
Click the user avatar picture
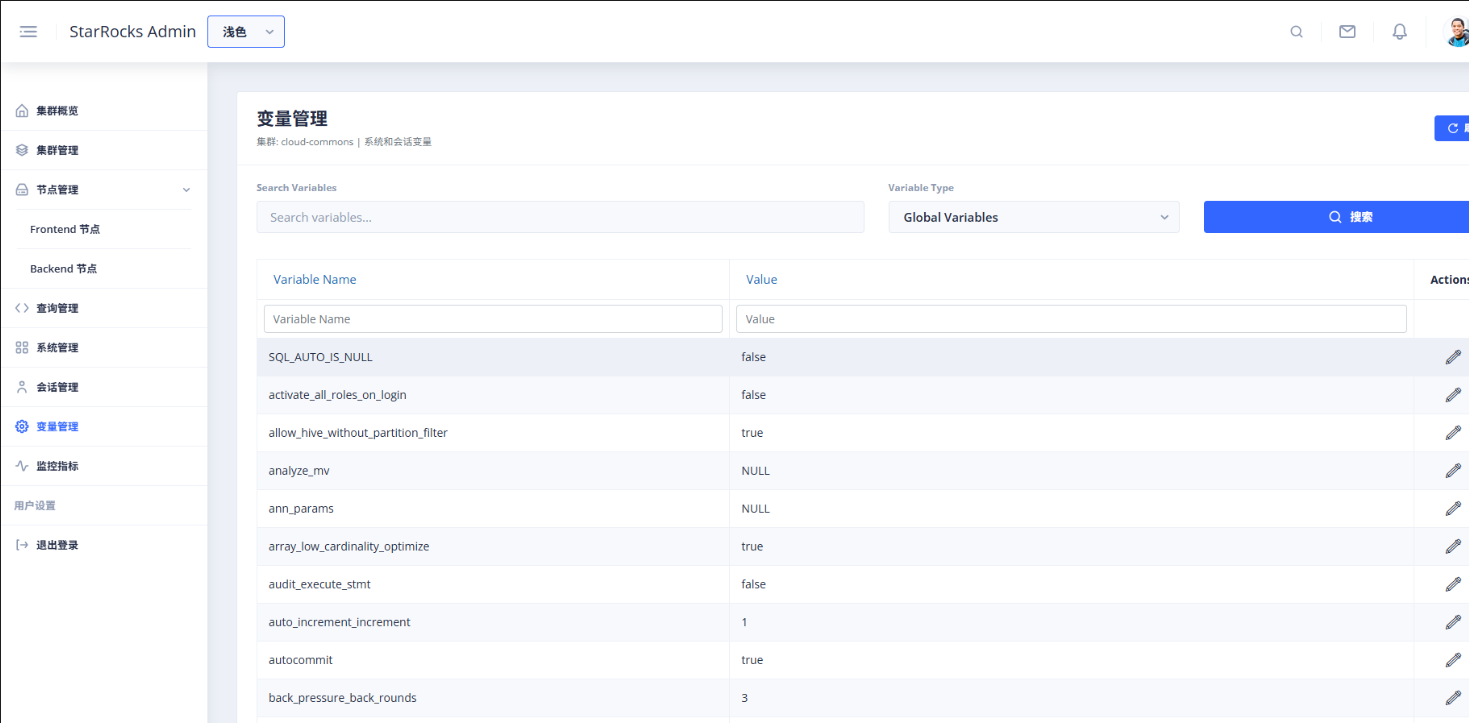point(1457,31)
